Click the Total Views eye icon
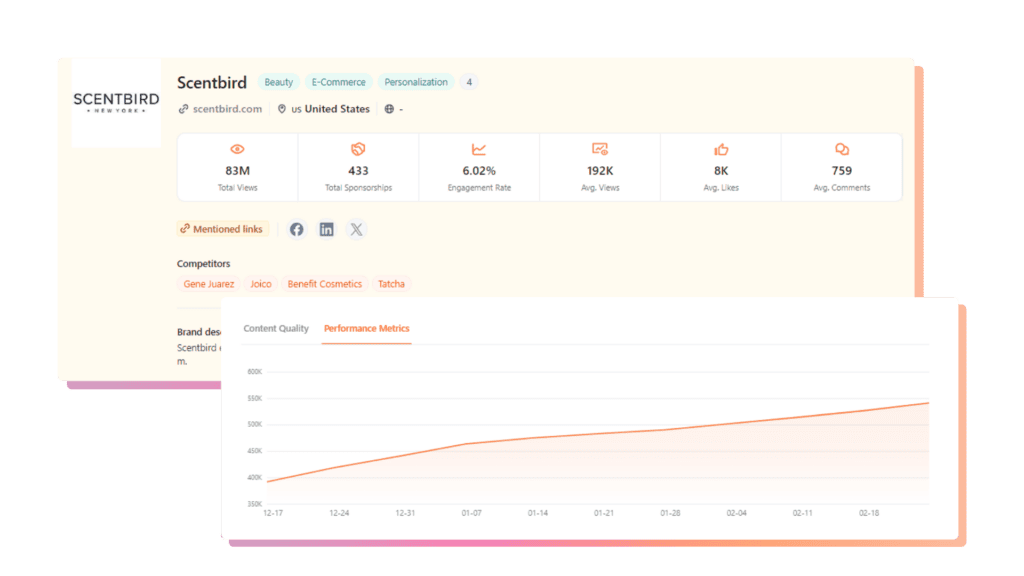 pyautogui.click(x=237, y=149)
